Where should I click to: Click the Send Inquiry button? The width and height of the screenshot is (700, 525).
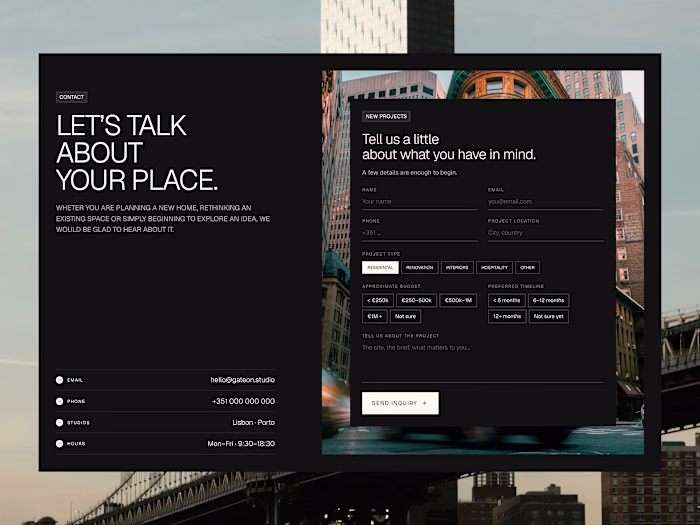pos(400,403)
